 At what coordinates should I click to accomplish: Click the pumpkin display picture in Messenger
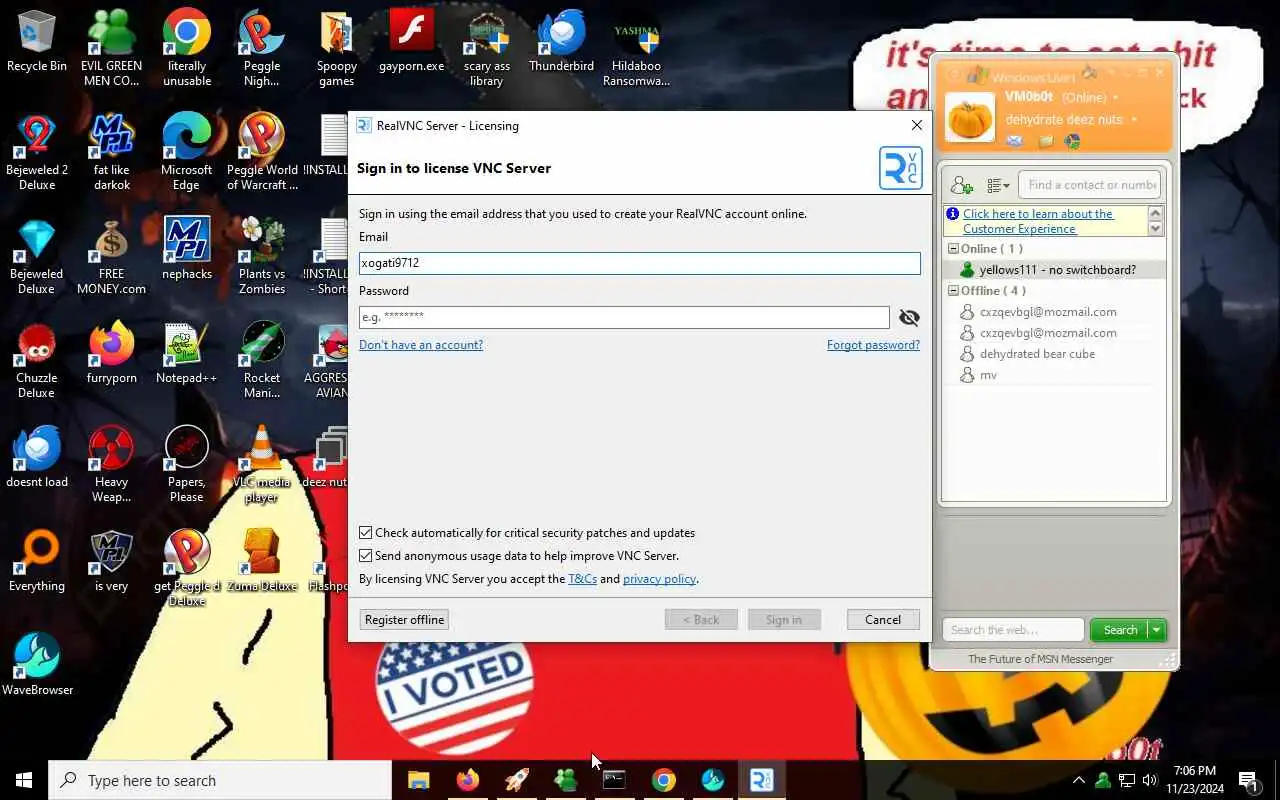pos(969,118)
